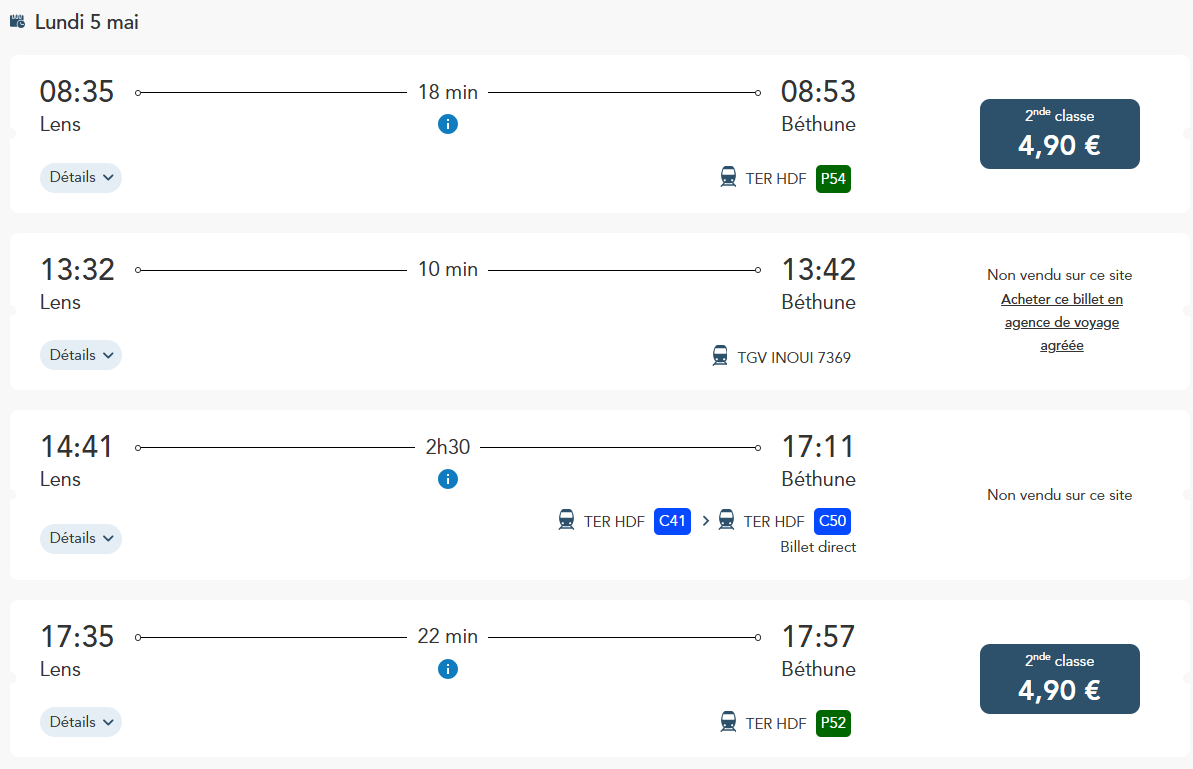Click the green P54 line badge

[x=833, y=179]
